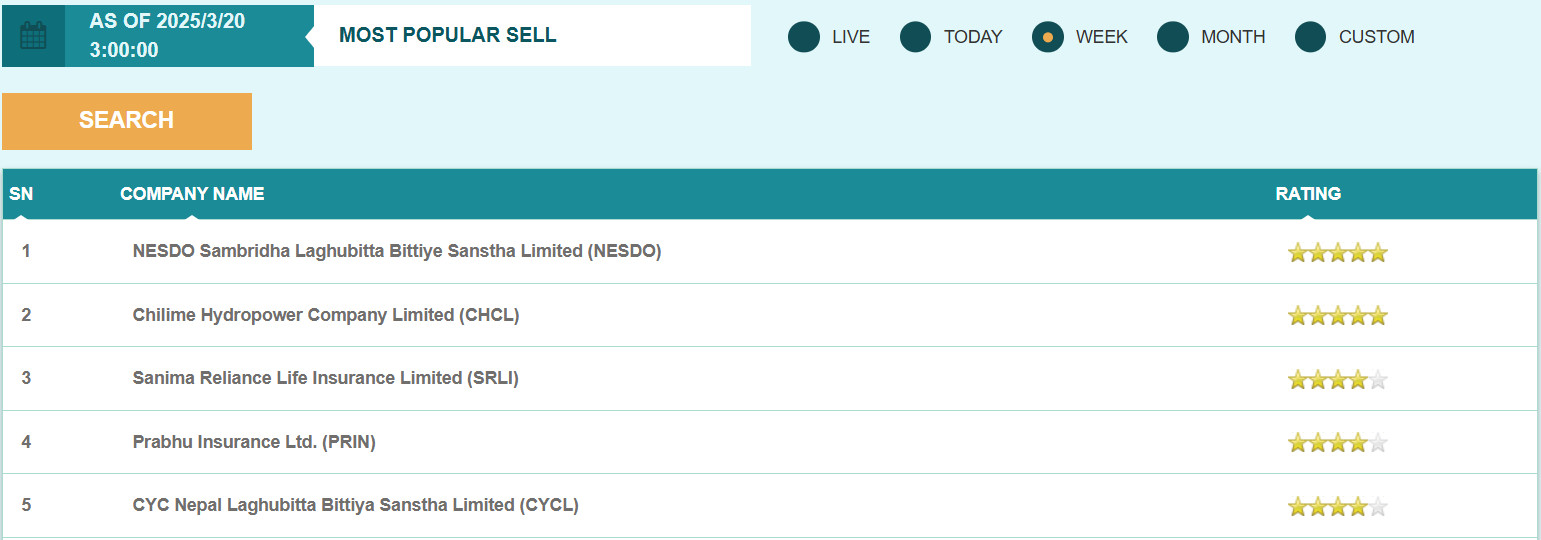1541x540 pixels.
Task: Click the Prabhu Insurance star rating
Action: tap(1337, 443)
